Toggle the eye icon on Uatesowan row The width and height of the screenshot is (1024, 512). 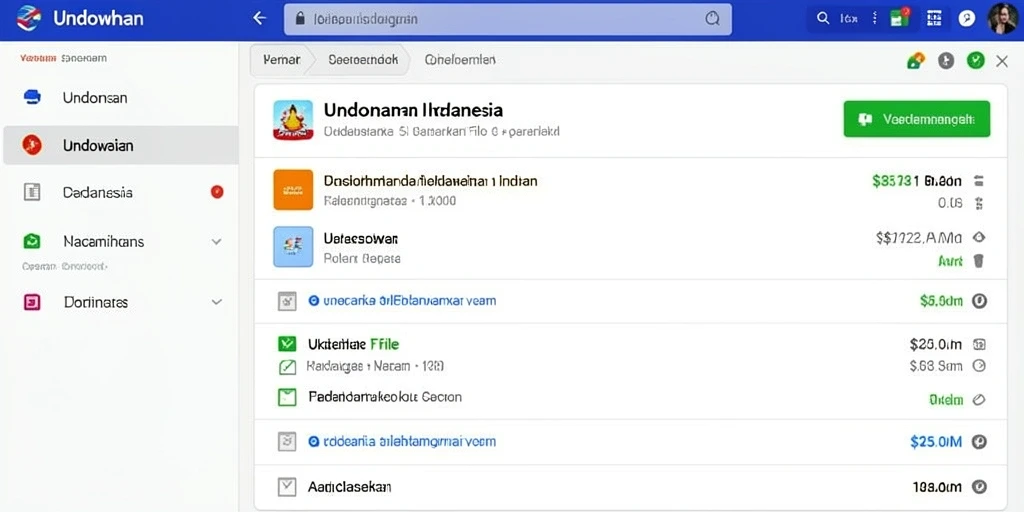[x=978, y=238]
